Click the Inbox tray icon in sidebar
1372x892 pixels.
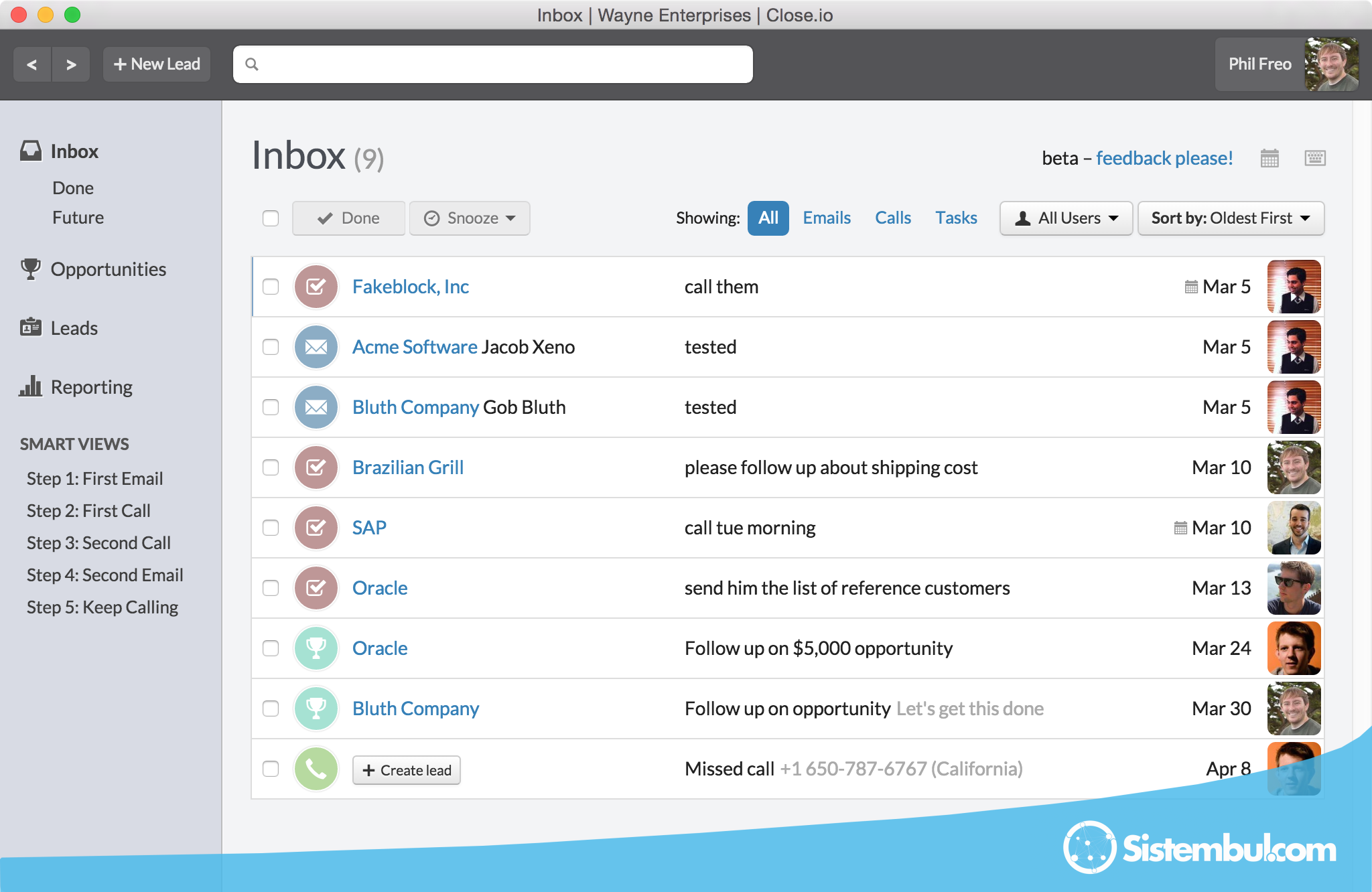click(31, 151)
